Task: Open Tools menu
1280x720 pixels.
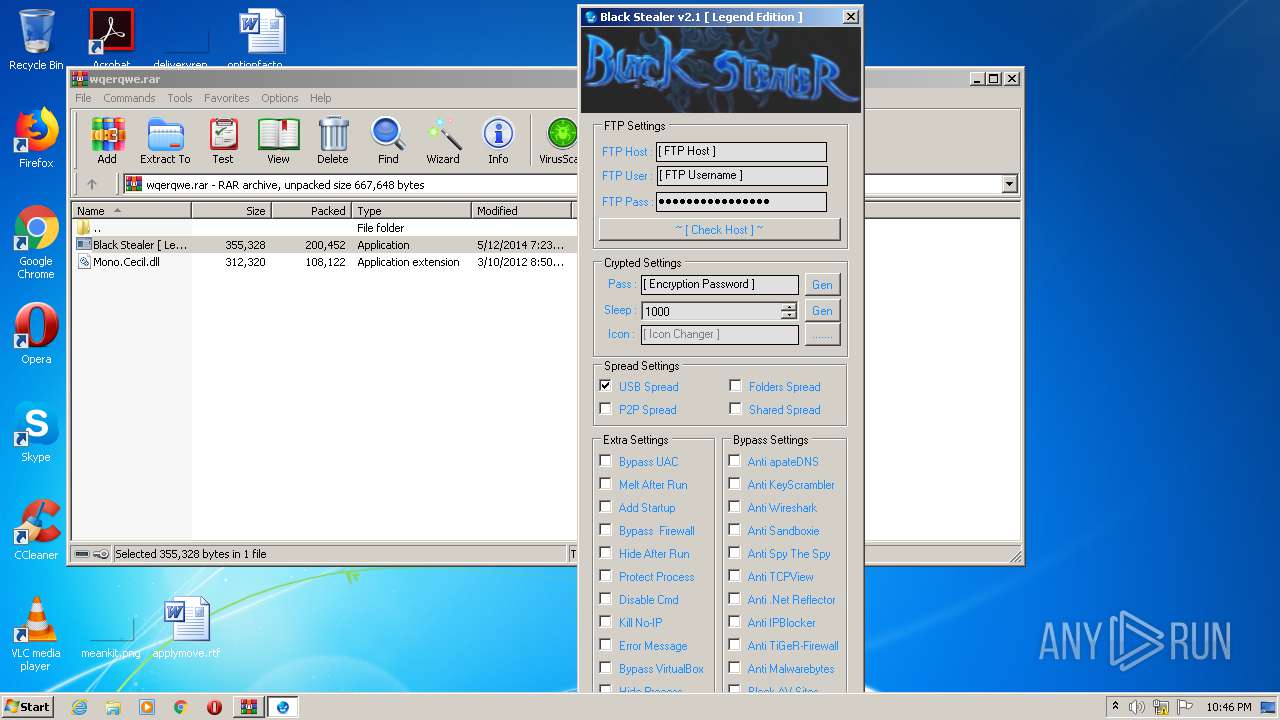Action: (180, 98)
